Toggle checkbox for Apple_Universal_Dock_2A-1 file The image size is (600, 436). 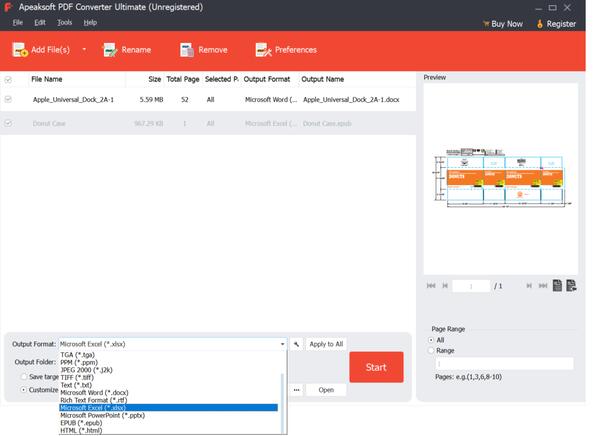(x=9, y=99)
